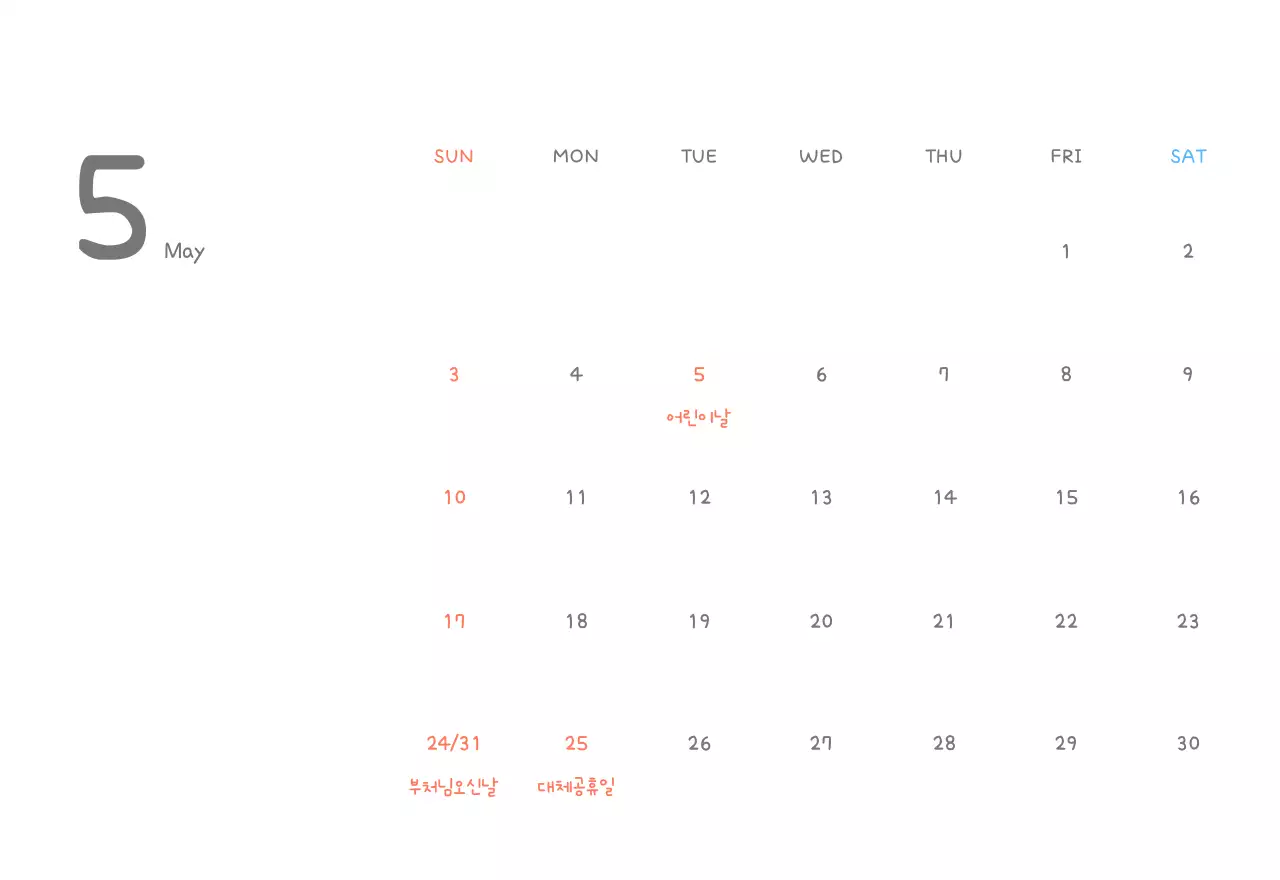Click the date 13
1280x880 pixels.
(x=821, y=497)
